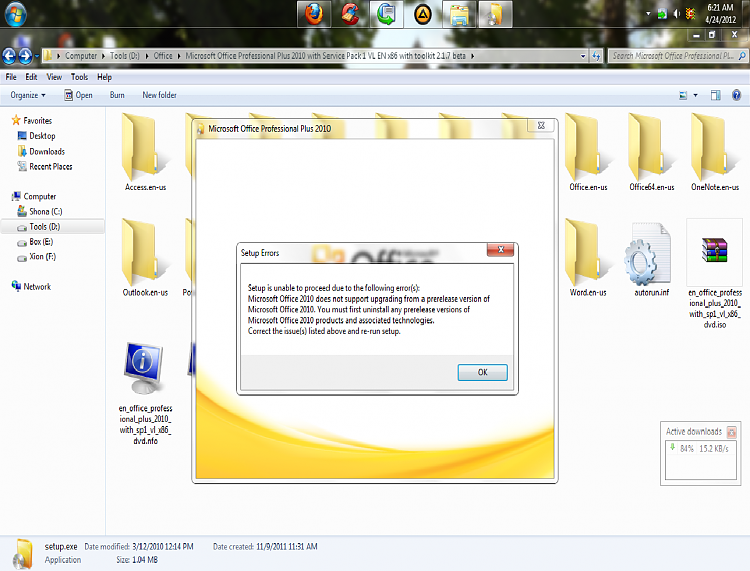Open the View menu
This screenshot has height=571, width=750.
[54, 77]
